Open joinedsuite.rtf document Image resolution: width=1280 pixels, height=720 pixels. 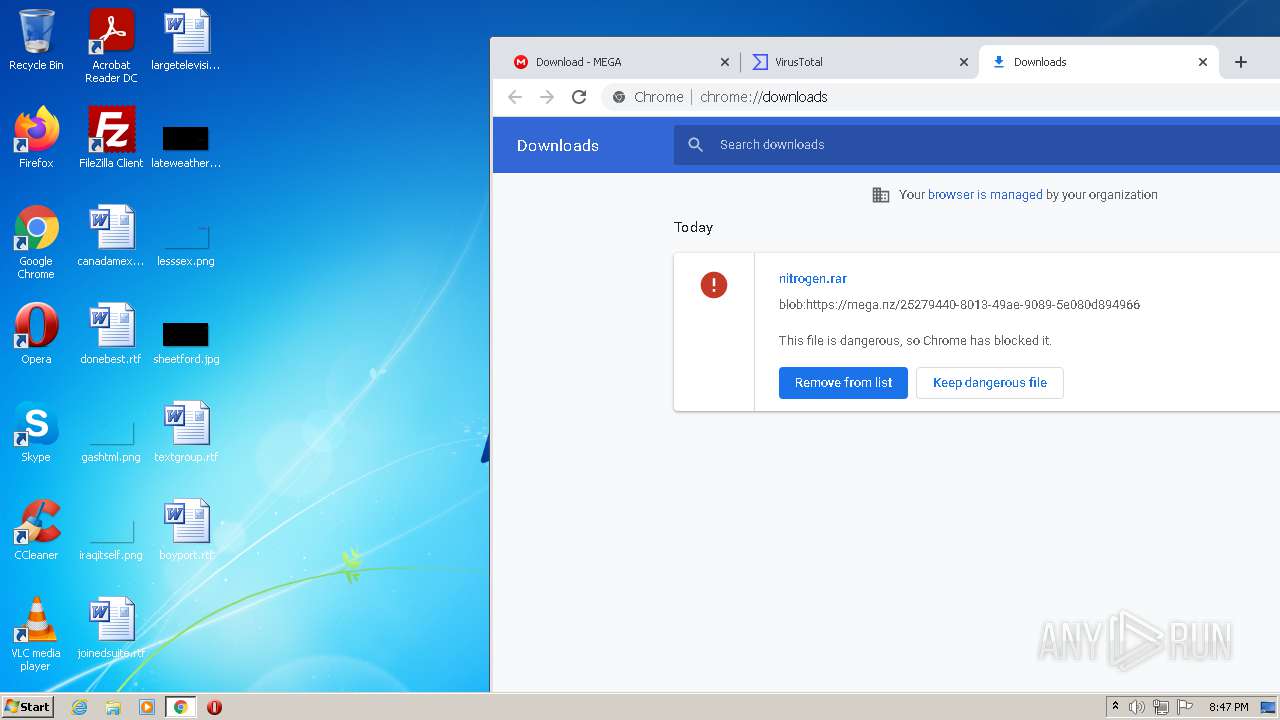(x=111, y=628)
